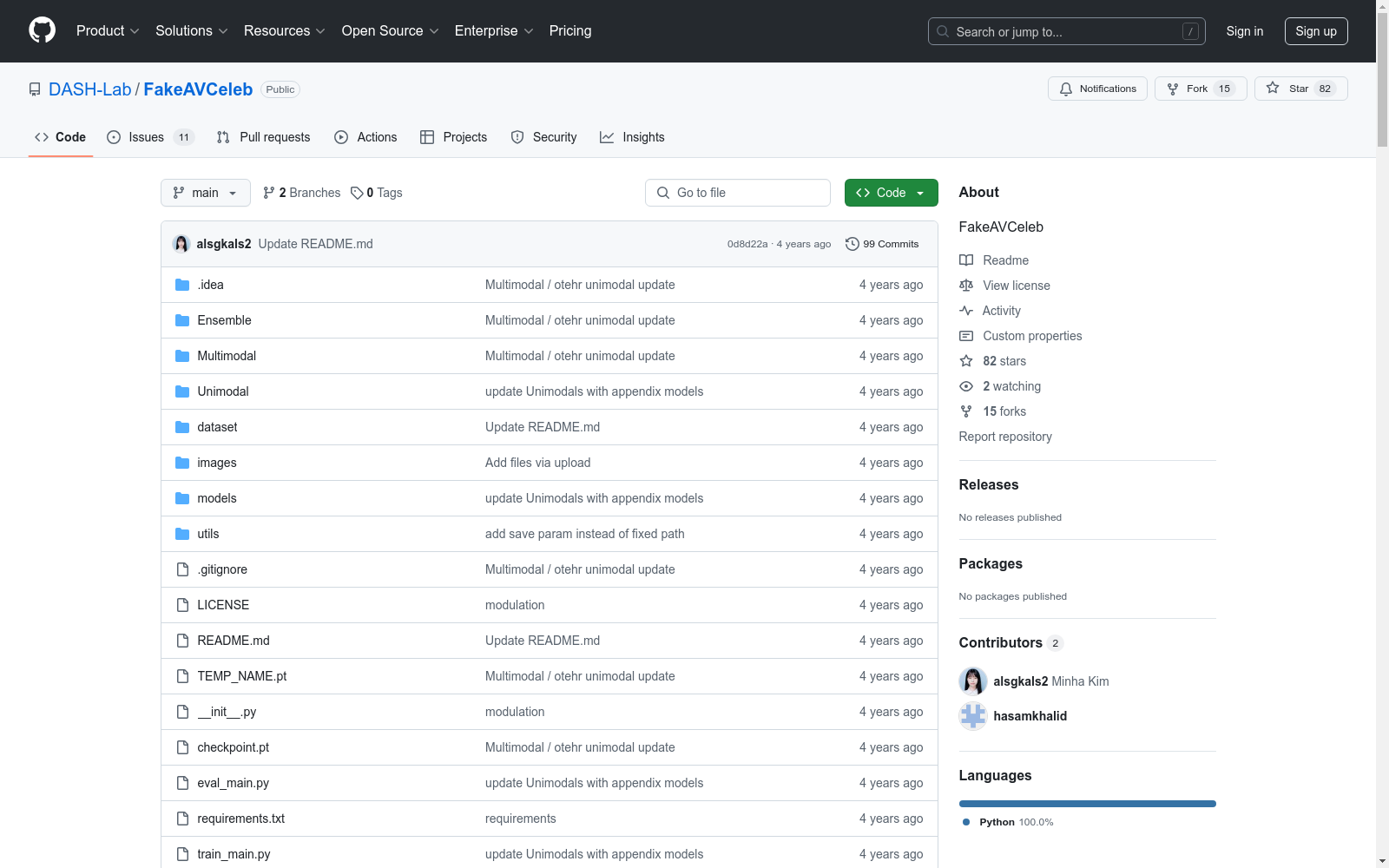Click the dataset folder icon

(182, 427)
